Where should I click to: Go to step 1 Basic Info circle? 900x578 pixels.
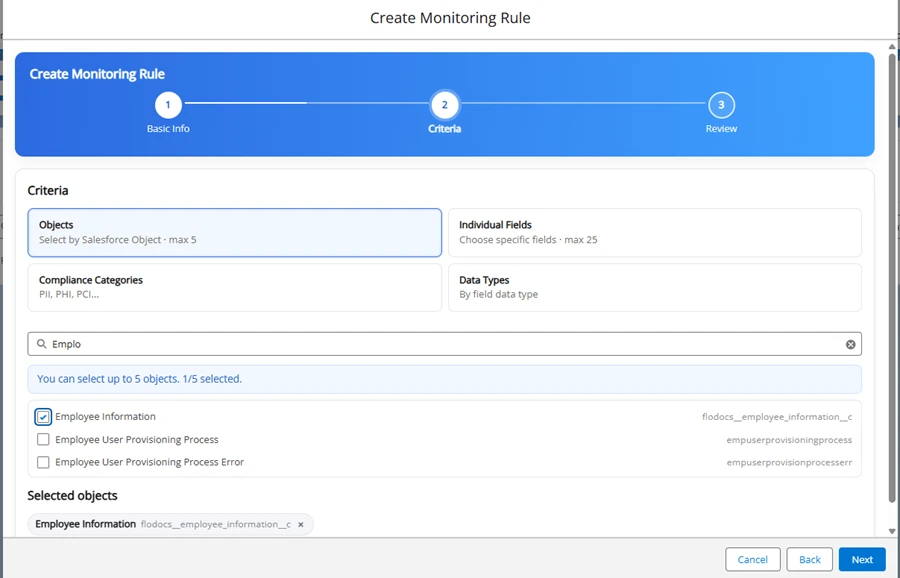168,105
